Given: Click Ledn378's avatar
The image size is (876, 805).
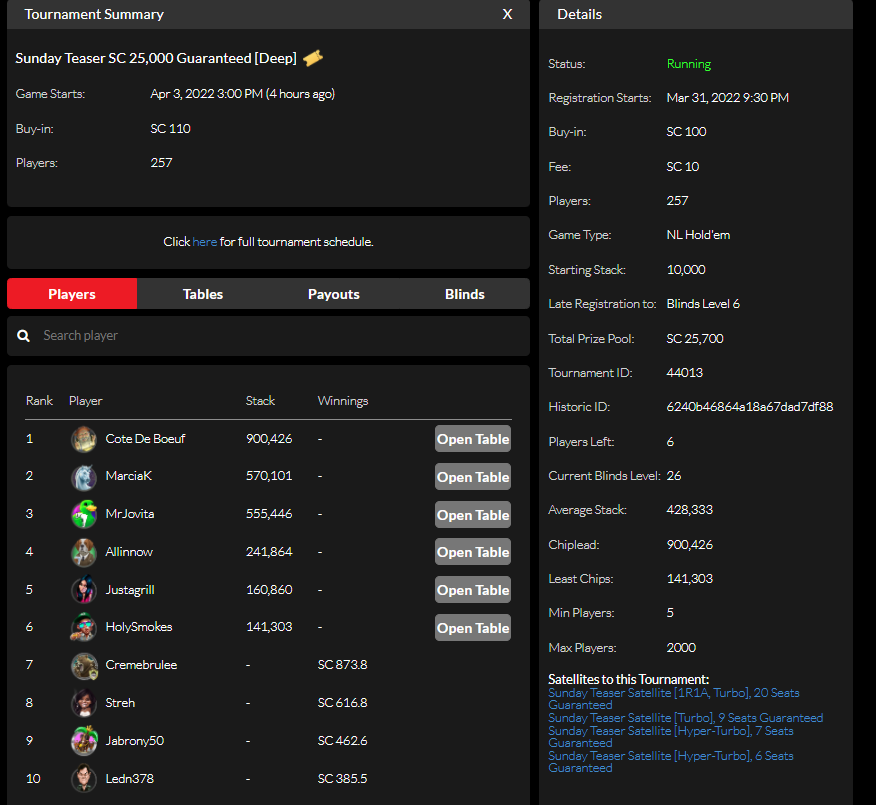Looking at the screenshot, I should click(x=84, y=778).
